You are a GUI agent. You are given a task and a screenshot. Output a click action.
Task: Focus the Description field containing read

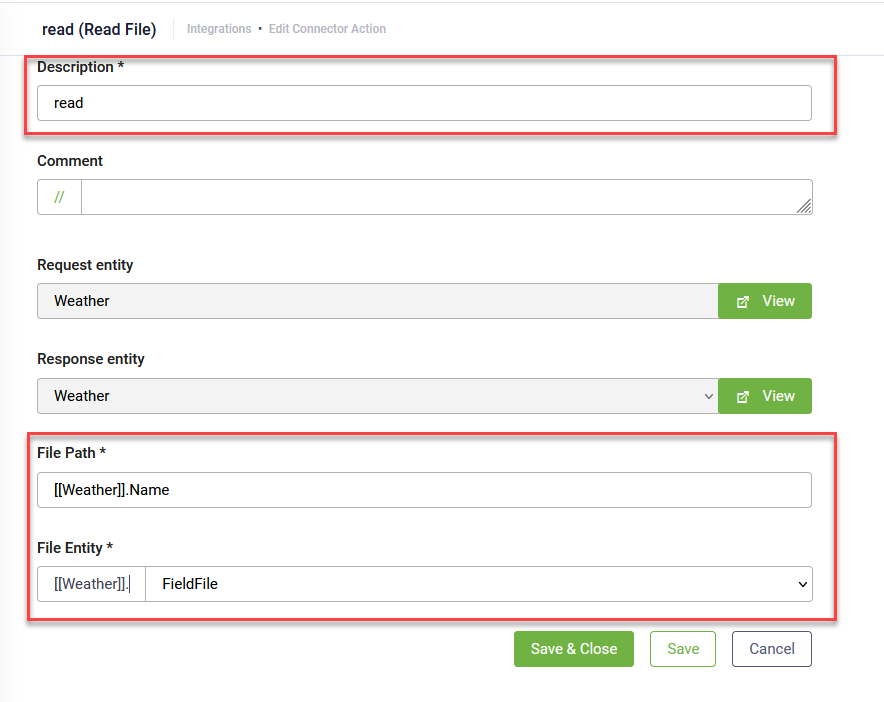[x=425, y=103]
